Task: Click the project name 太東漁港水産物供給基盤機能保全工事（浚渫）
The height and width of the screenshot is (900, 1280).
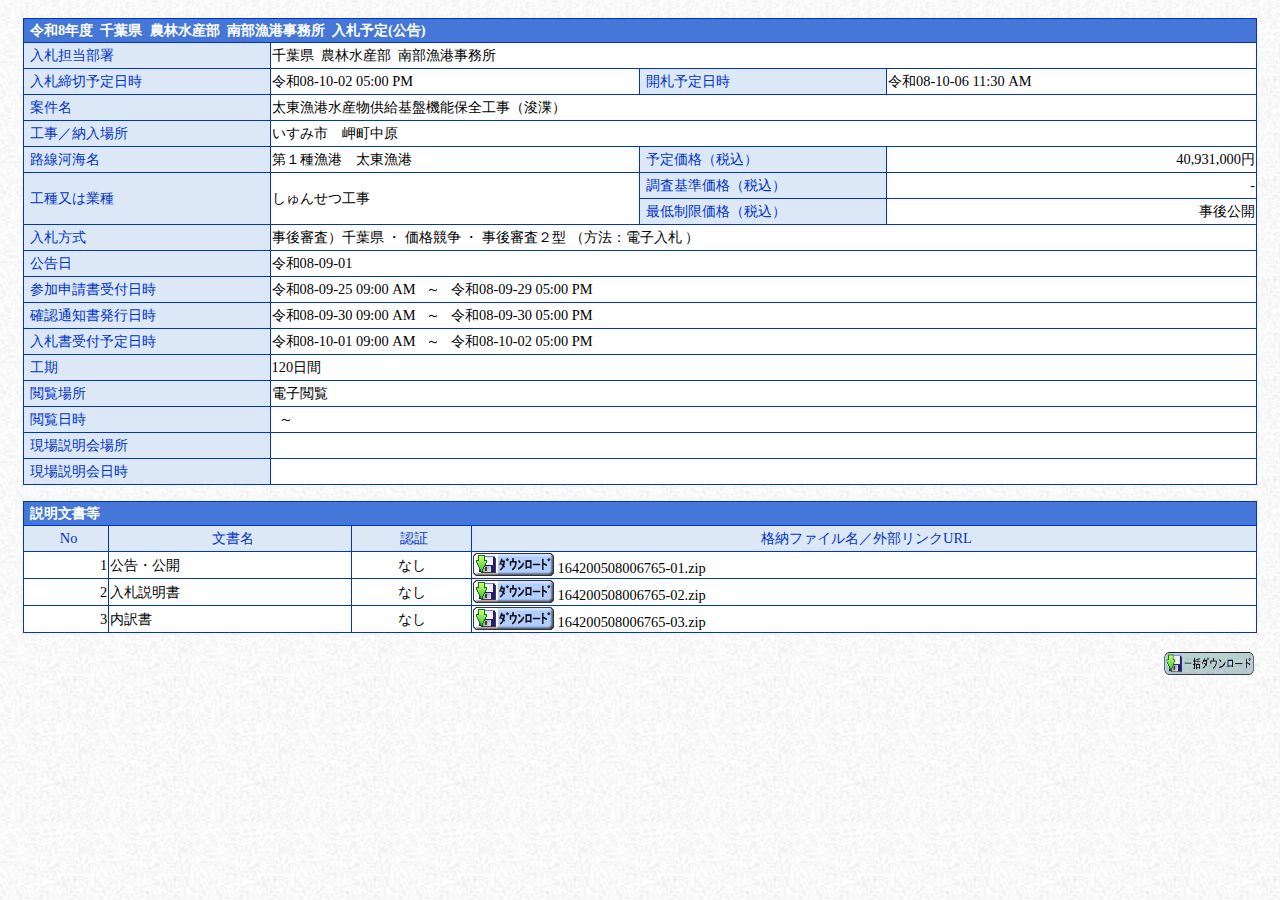Action: pos(418,107)
